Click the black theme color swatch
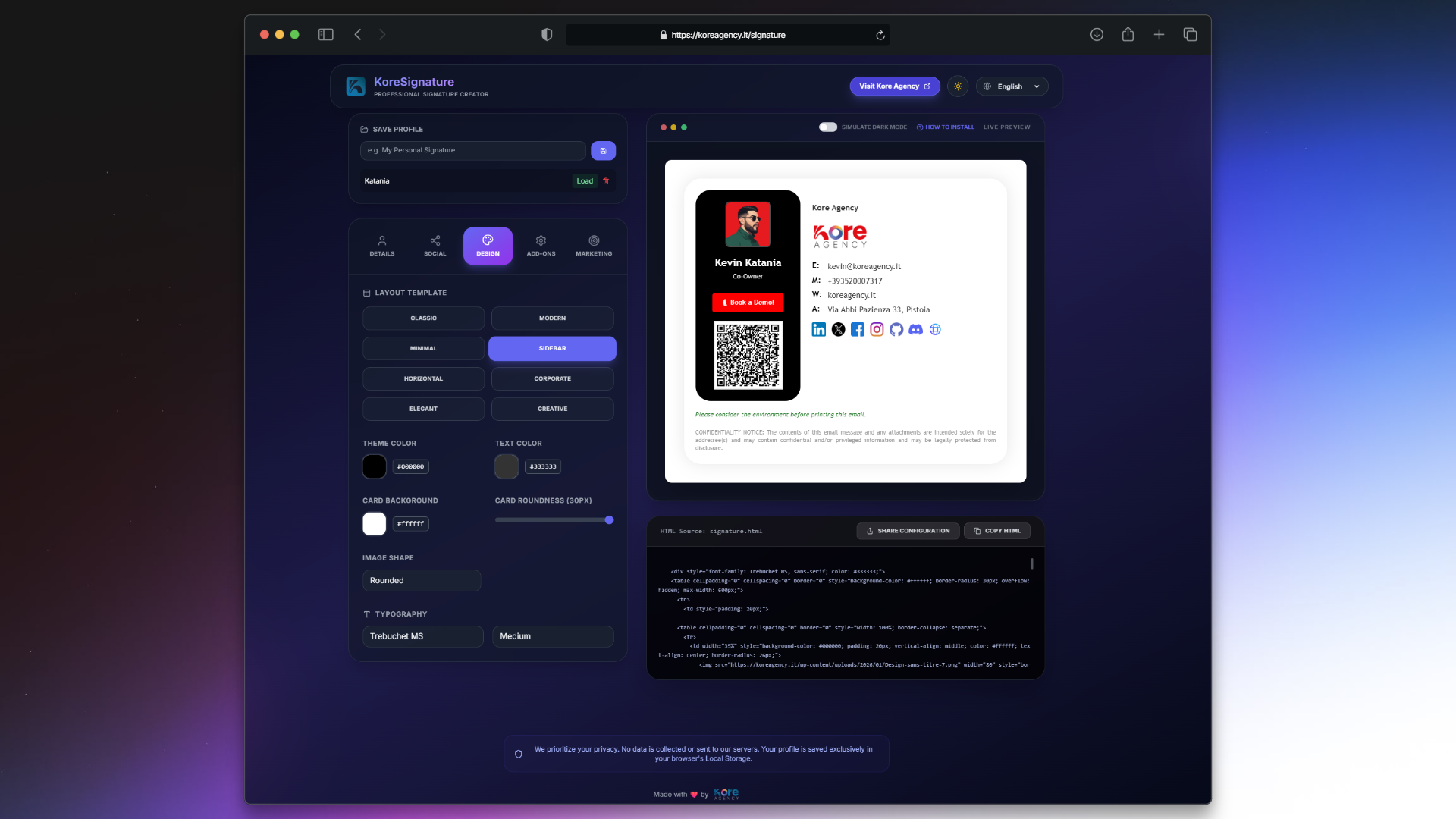This screenshot has height=819, width=1456. (374, 466)
